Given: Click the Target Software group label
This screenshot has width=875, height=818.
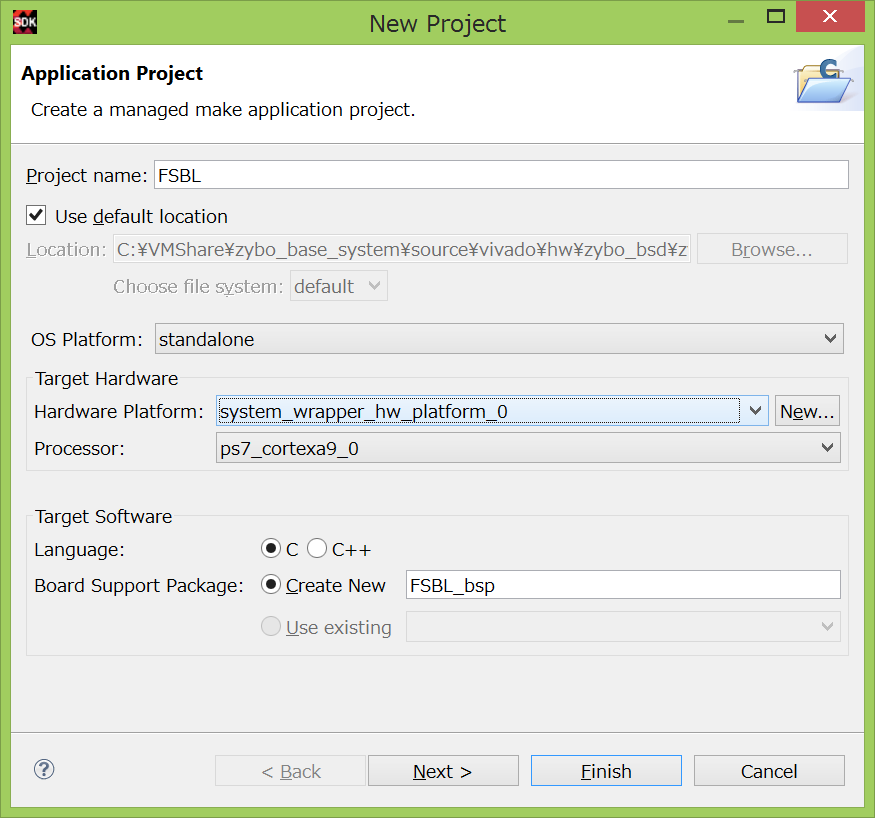Looking at the screenshot, I should click(x=103, y=517).
